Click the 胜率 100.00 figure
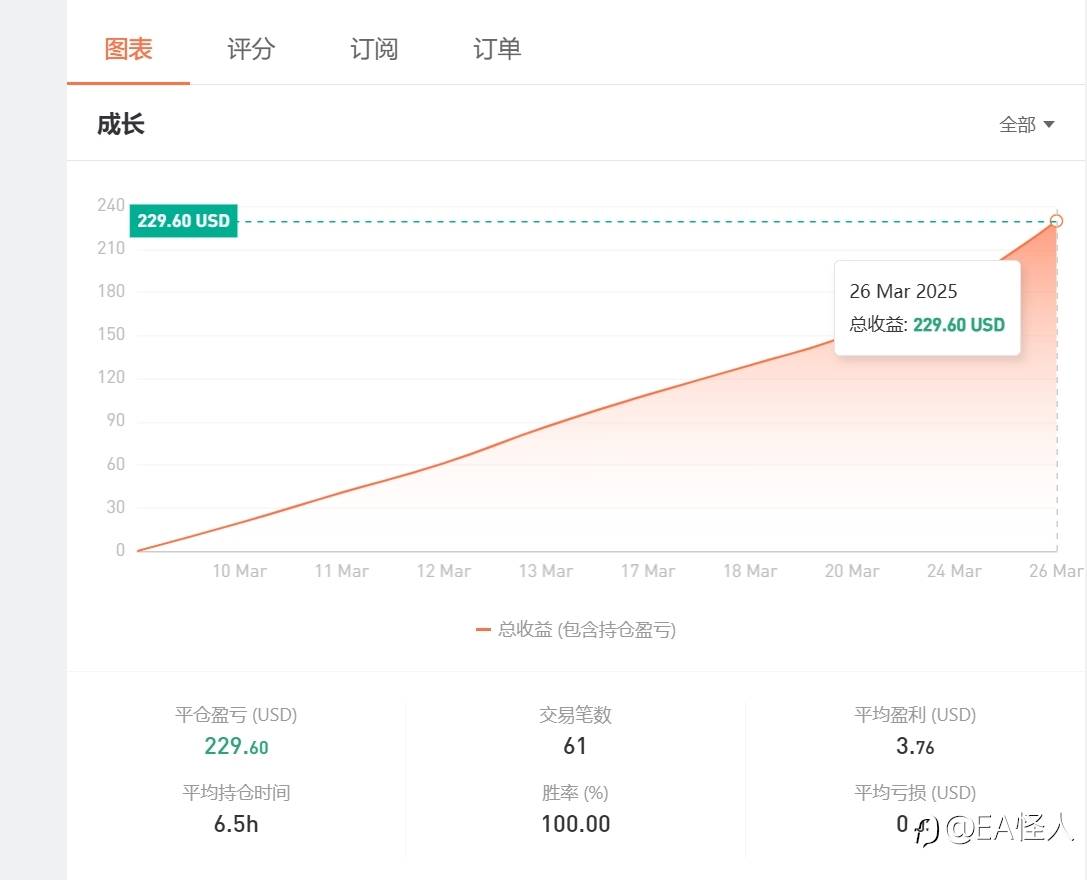The image size is (1087, 880). [575, 824]
